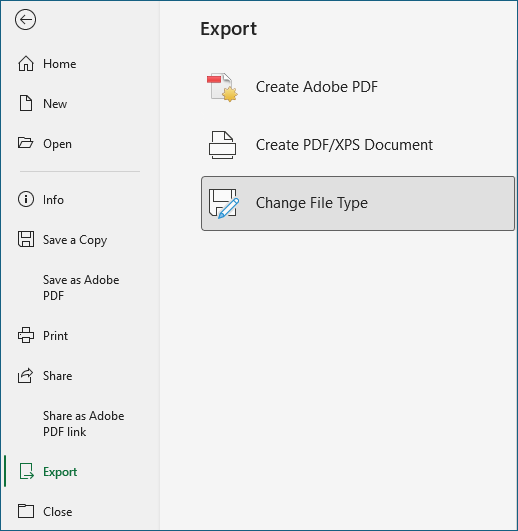Click the Share arrow icon
The image size is (518, 531).
25,376
